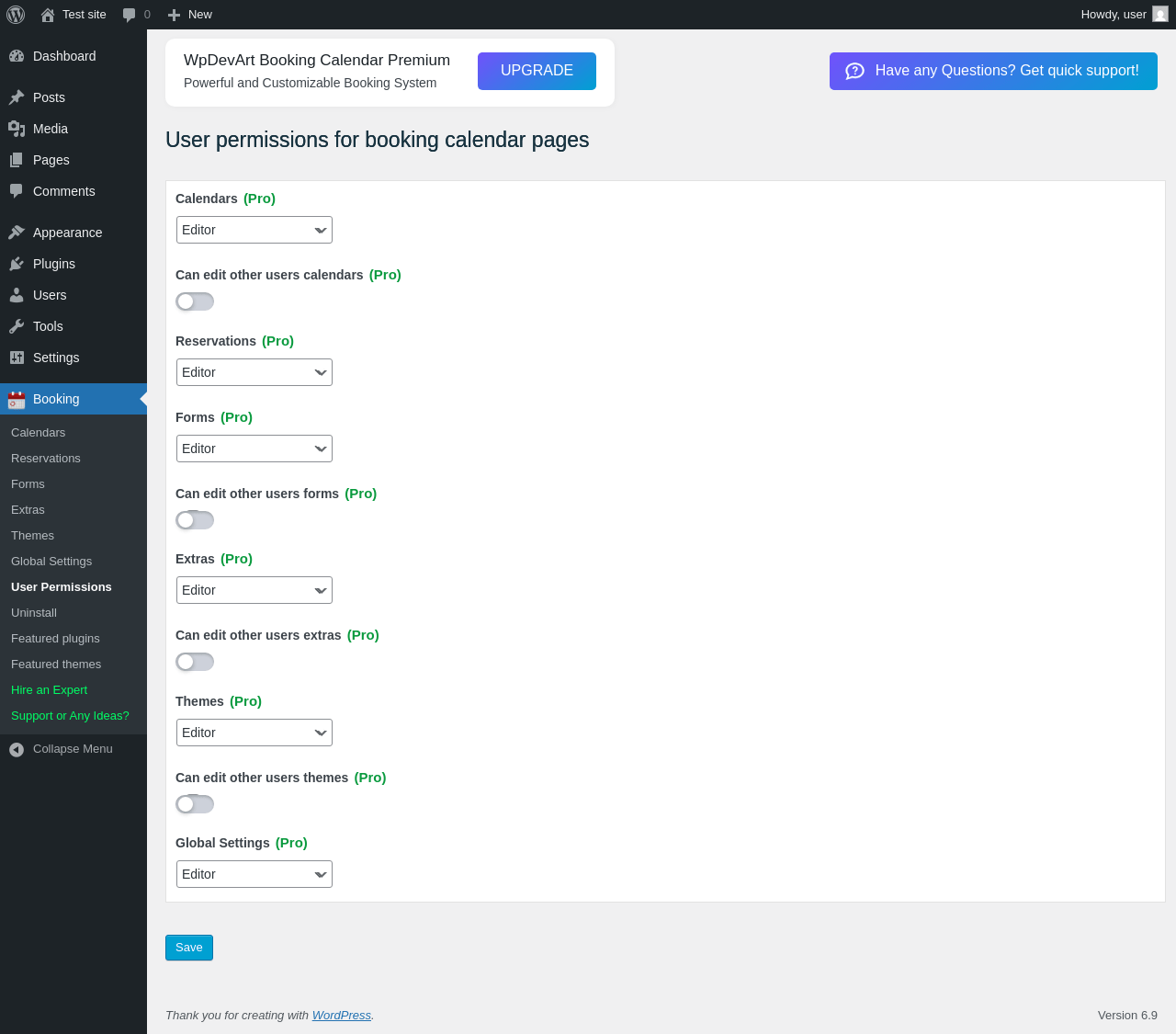Click the Booking calendar icon
1176x1034 pixels.
pos(17,400)
